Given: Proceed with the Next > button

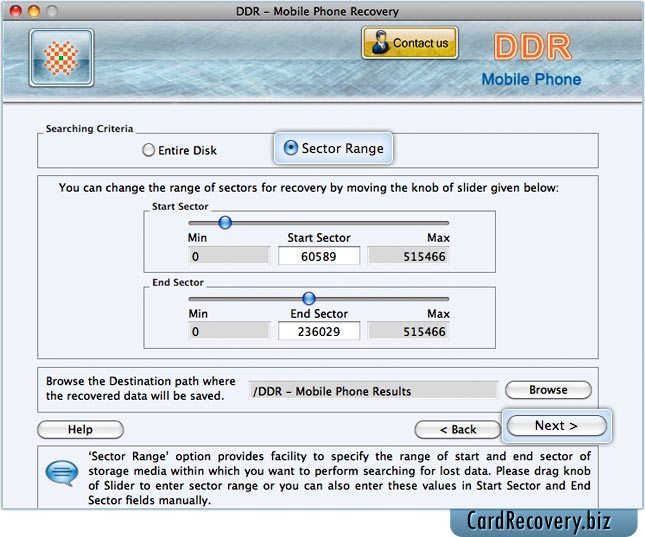Looking at the screenshot, I should coord(557,425).
